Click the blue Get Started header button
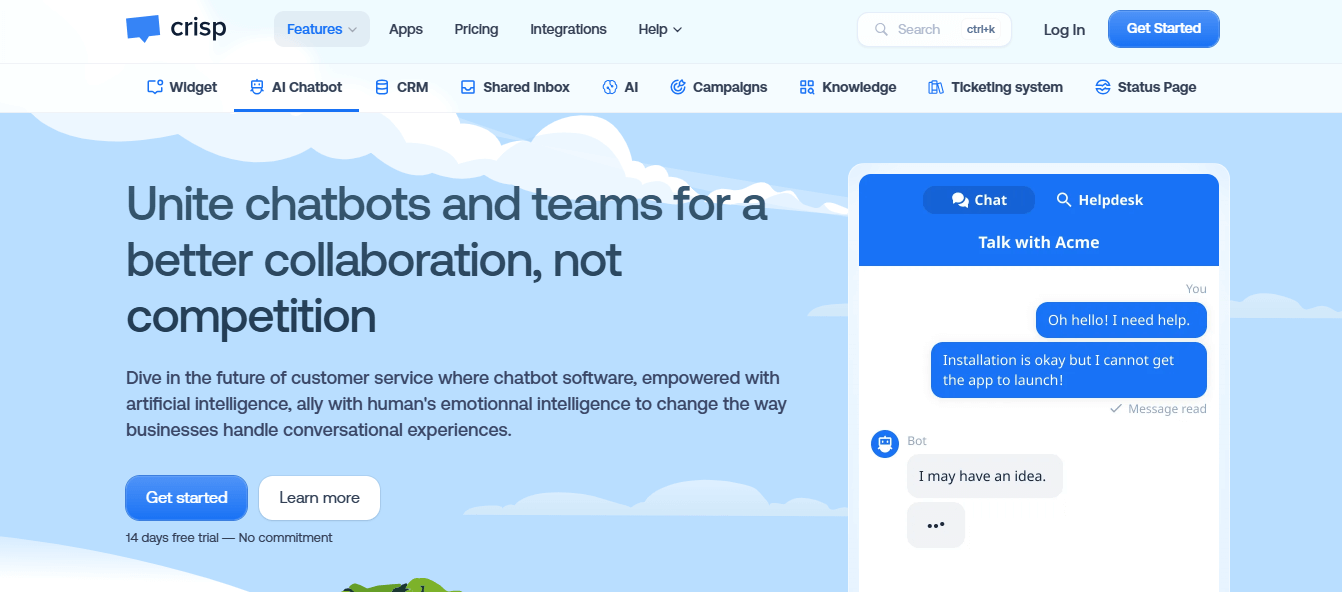This screenshot has height=592, width=1342. pyautogui.click(x=1164, y=29)
